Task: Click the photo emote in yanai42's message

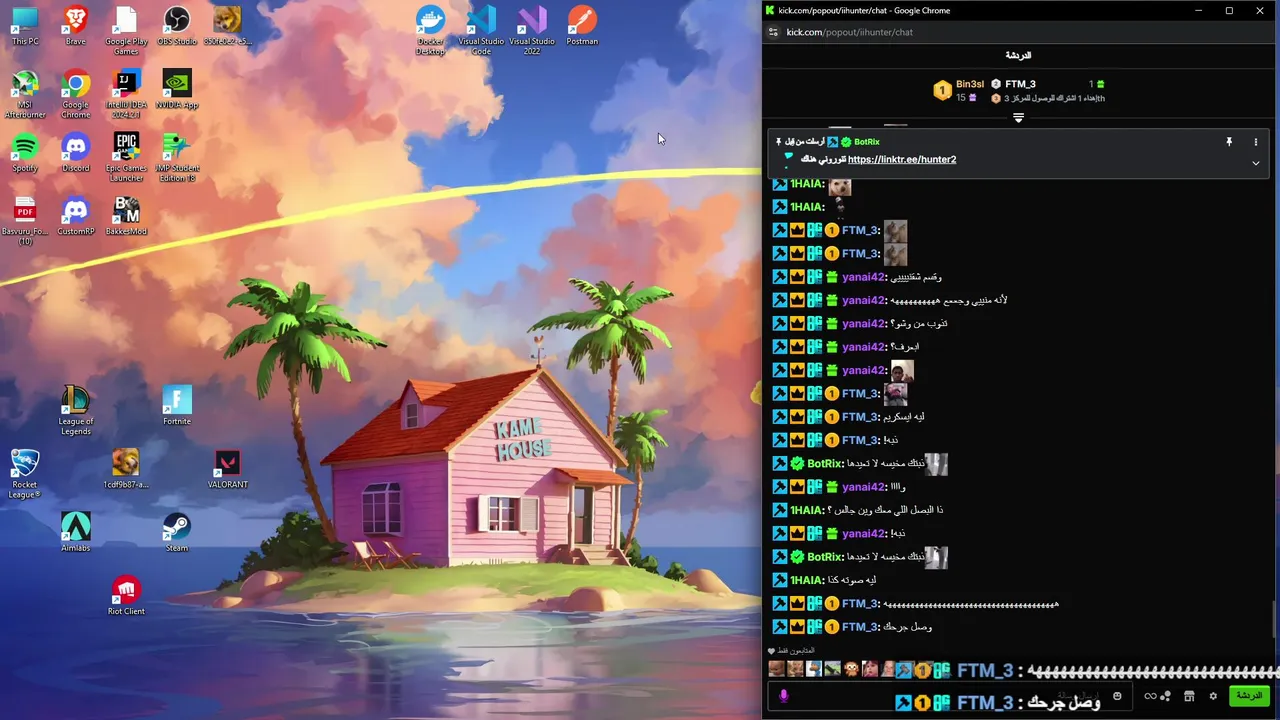Action: click(x=901, y=370)
